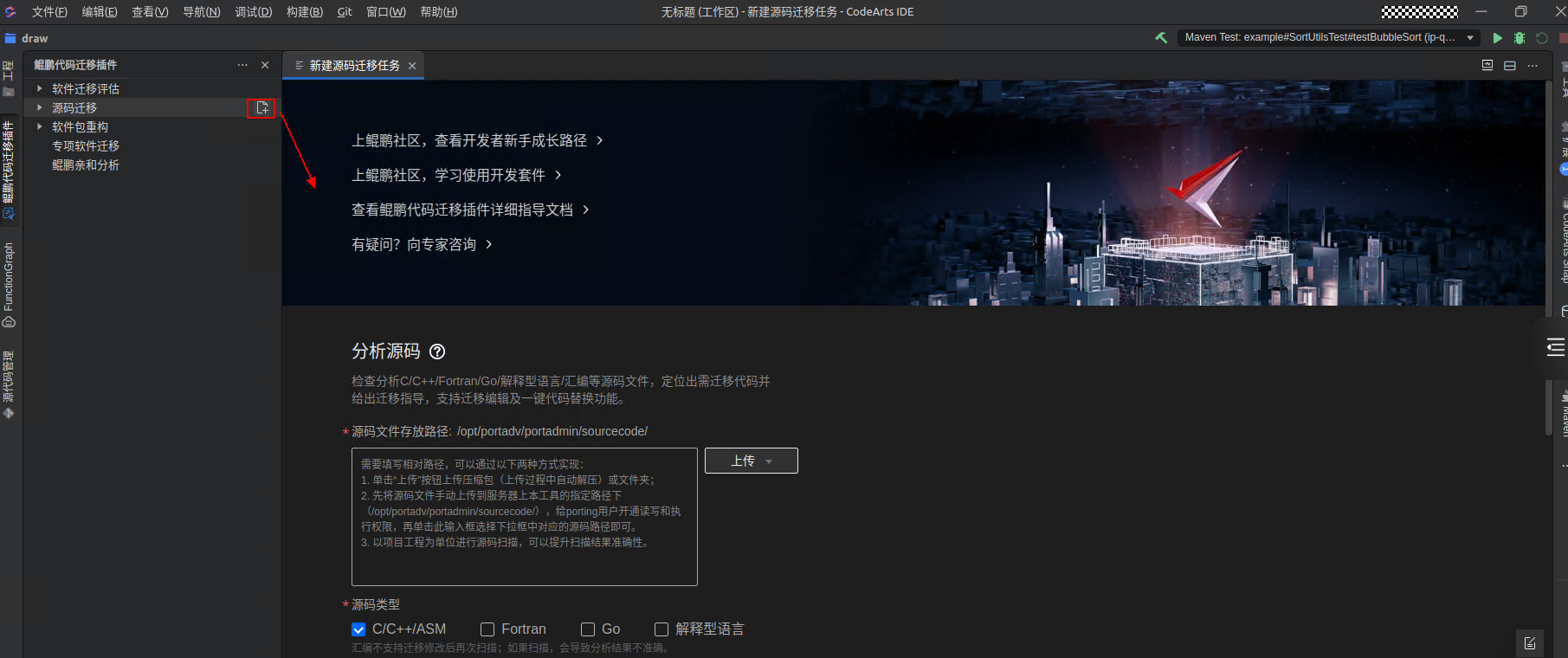
Task: Click the CodeArts IDE logo icon
Action: point(10,12)
